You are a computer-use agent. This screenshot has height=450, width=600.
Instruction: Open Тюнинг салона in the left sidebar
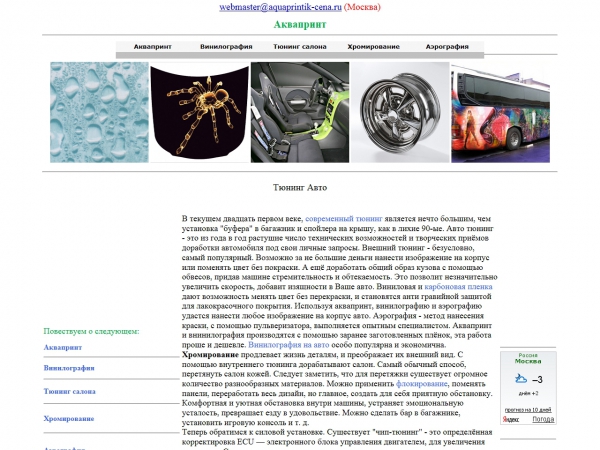[70, 391]
